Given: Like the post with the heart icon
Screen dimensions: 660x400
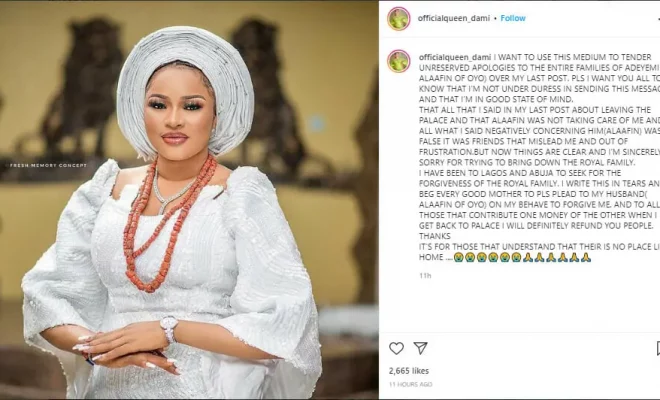Looking at the screenshot, I should (x=396, y=348).
